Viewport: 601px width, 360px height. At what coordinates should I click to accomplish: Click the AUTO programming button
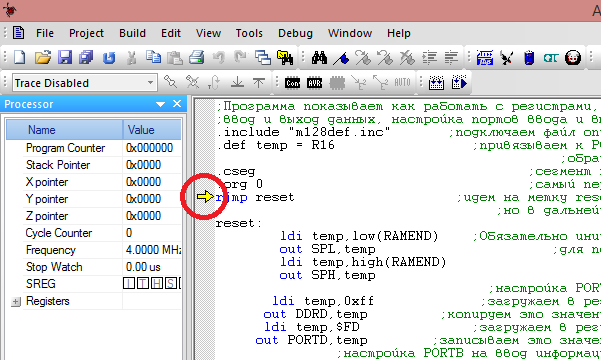pyautogui.click(x=402, y=82)
